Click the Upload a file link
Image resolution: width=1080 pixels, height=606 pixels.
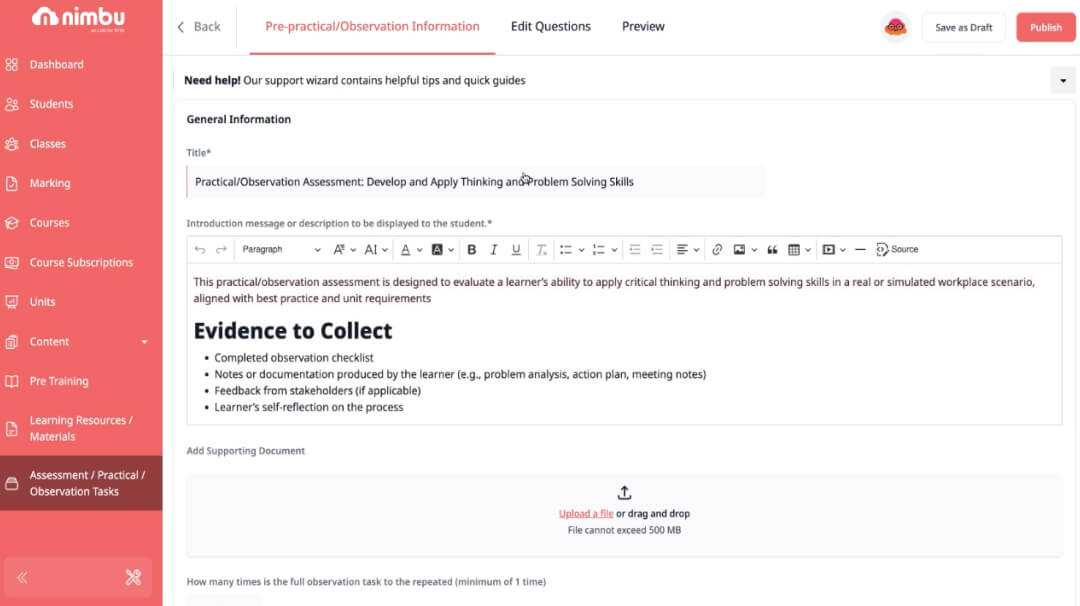coord(586,514)
